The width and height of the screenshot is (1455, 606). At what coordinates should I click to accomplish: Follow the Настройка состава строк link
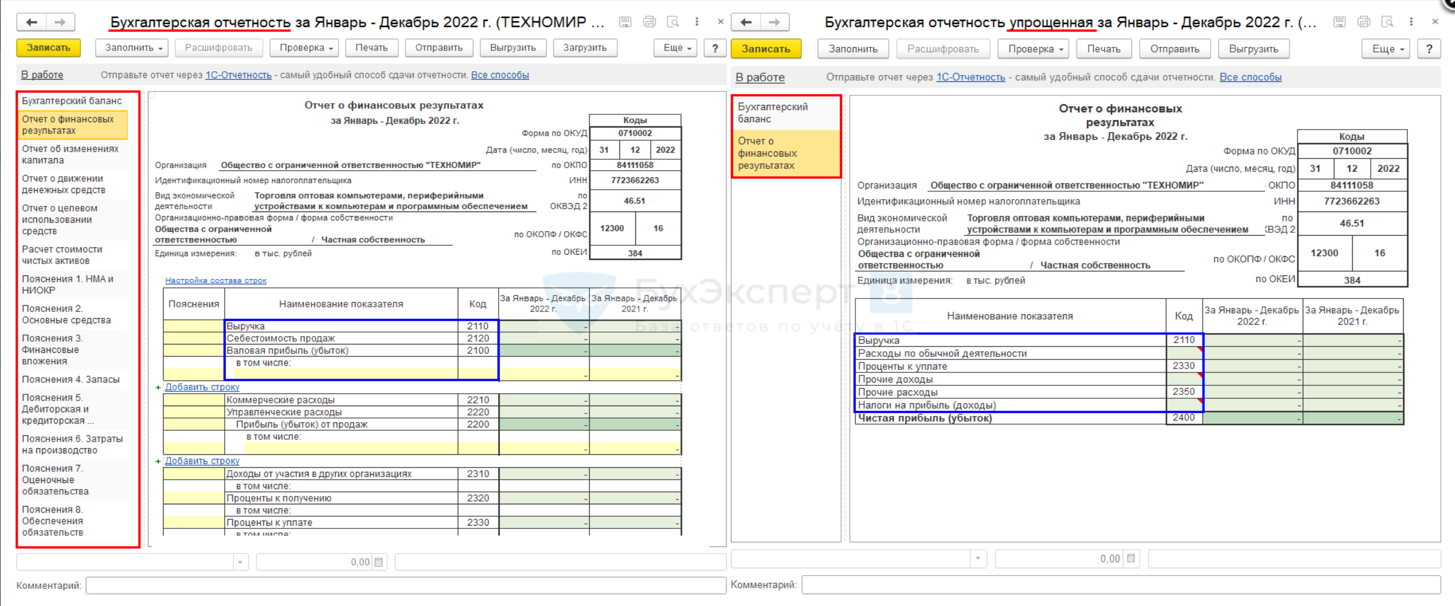pyautogui.click(x=215, y=281)
